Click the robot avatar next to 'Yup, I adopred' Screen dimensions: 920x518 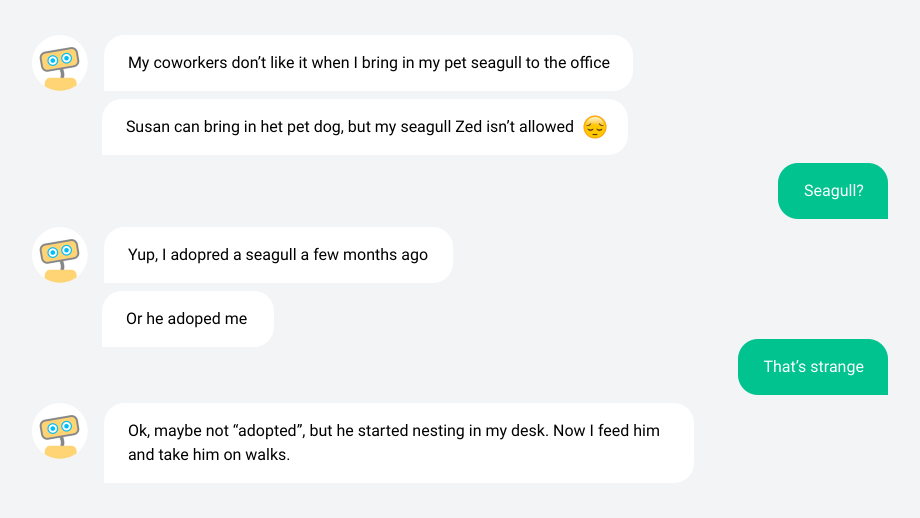[x=60, y=255]
